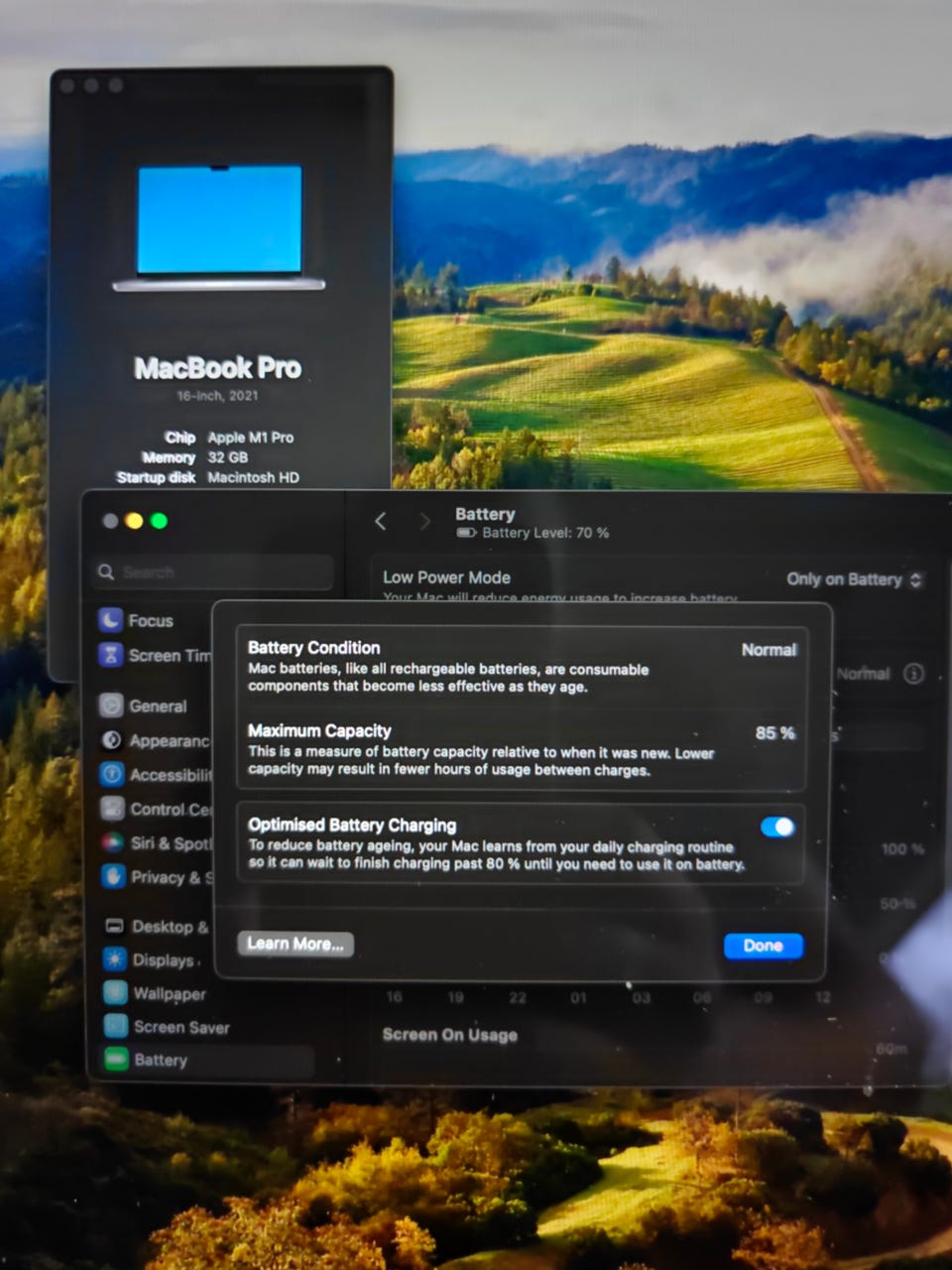
Task: Click the MacBook Pro image in About window
Action: [219, 227]
